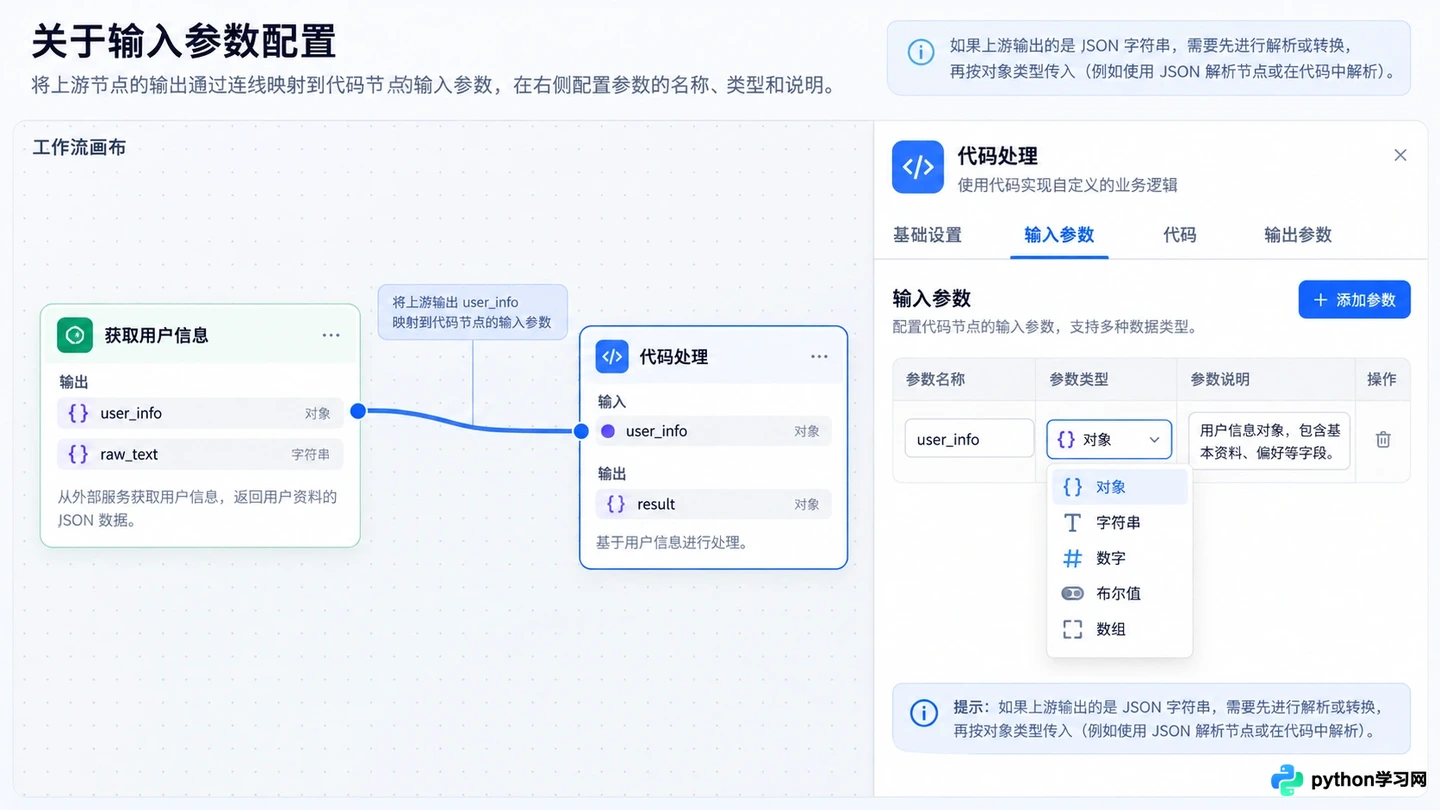
Task: Select the result output row
Action: (714, 504)
